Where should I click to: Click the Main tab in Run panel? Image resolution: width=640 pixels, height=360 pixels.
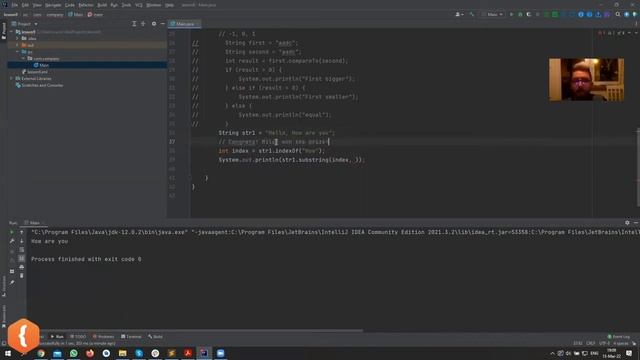pos(35,223)
